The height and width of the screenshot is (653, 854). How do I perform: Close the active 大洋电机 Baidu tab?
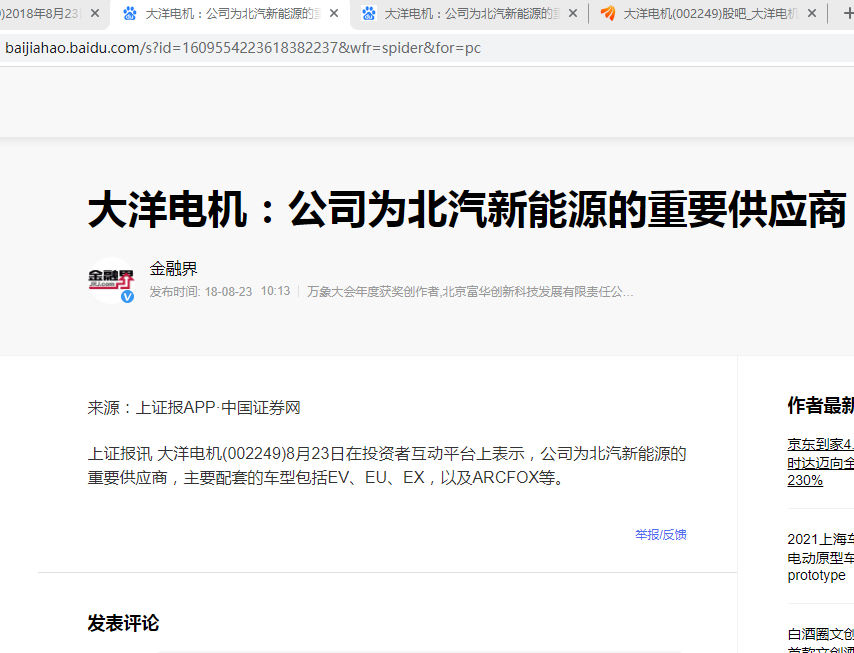coord(334,14)
